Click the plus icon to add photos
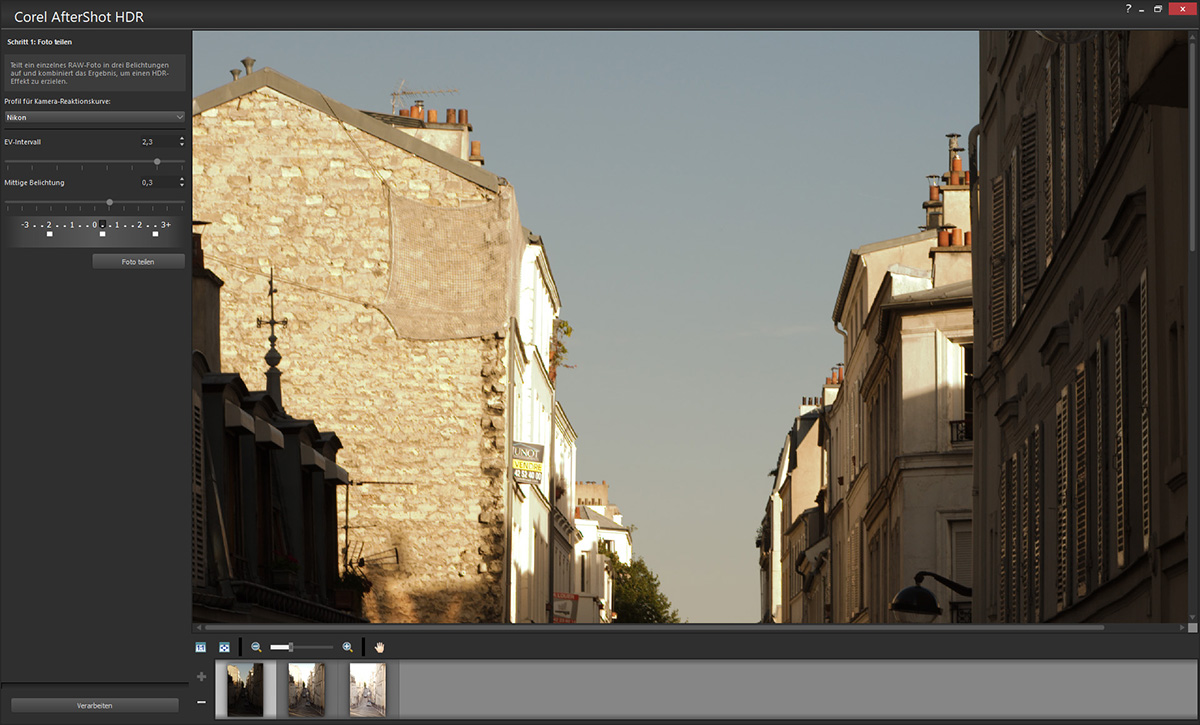Screen dimensions: 1200x725 coord(201,677)
